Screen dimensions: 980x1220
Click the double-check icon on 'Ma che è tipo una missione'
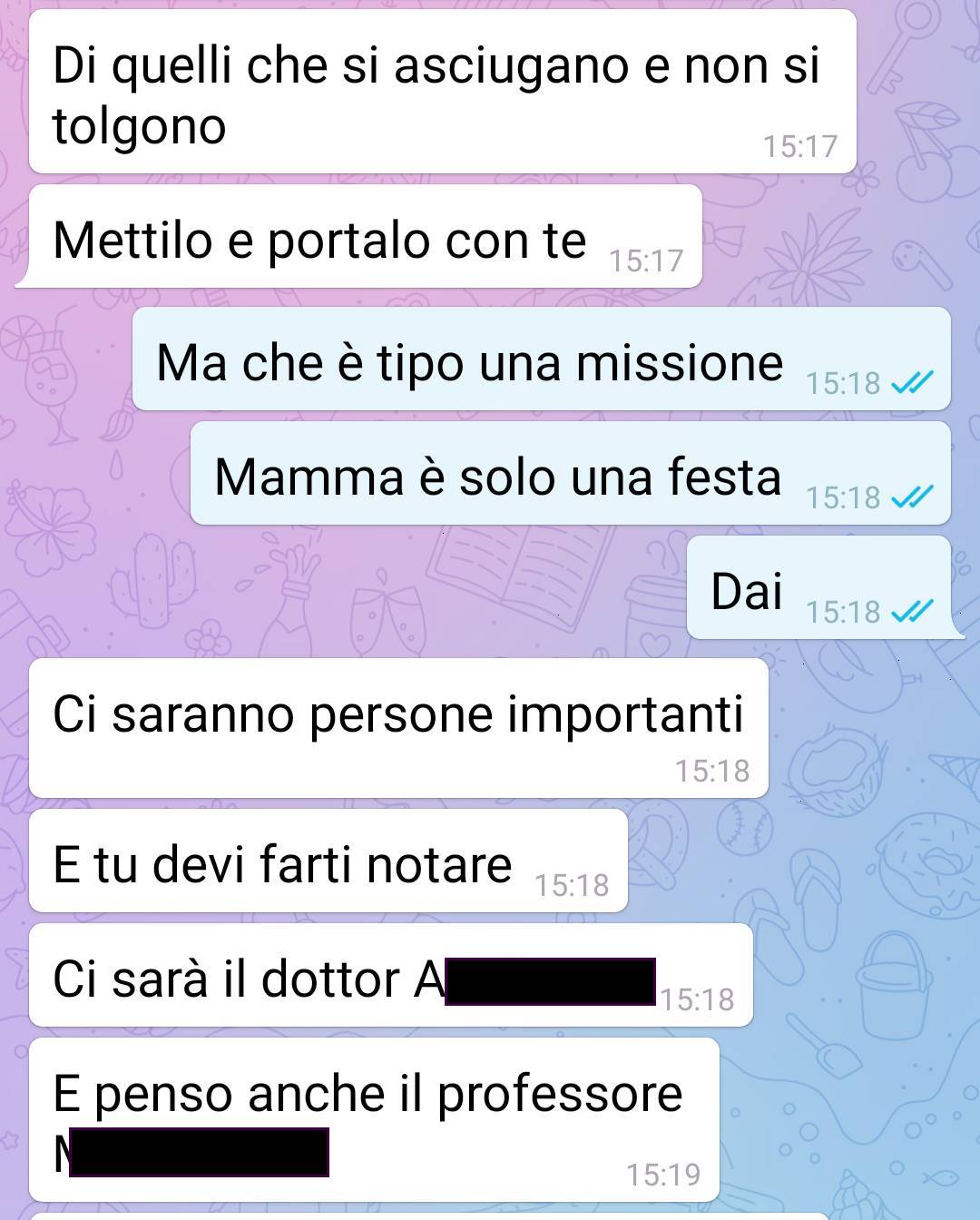point(911,384)
